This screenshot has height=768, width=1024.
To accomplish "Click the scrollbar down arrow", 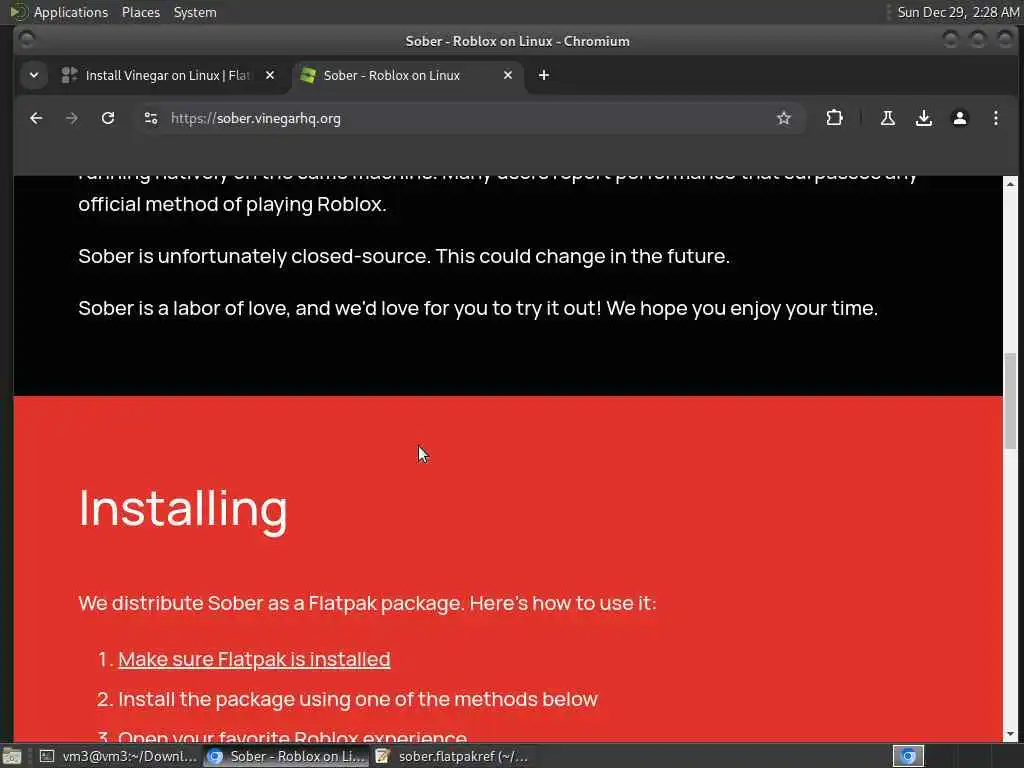I will 1010,734.
